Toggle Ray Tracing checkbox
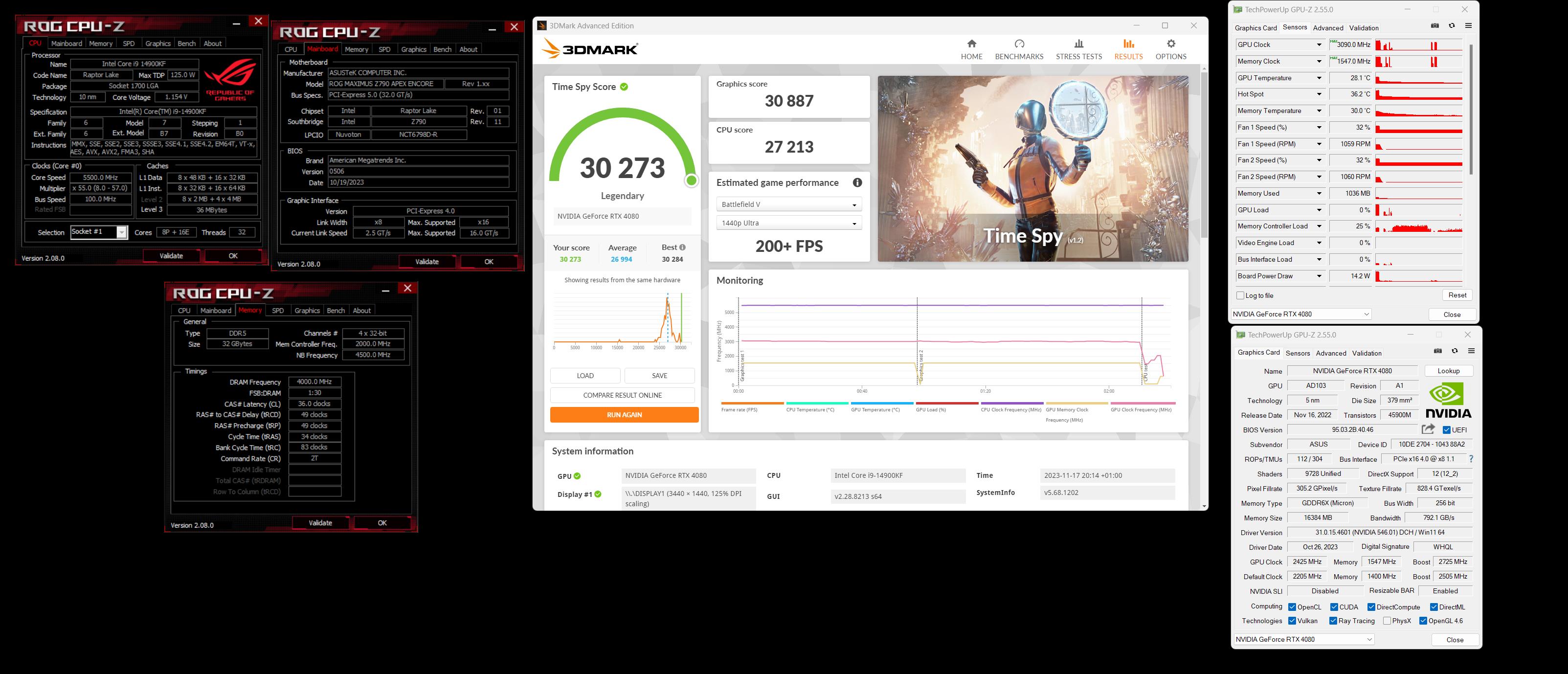 (x=1334, y=621)
